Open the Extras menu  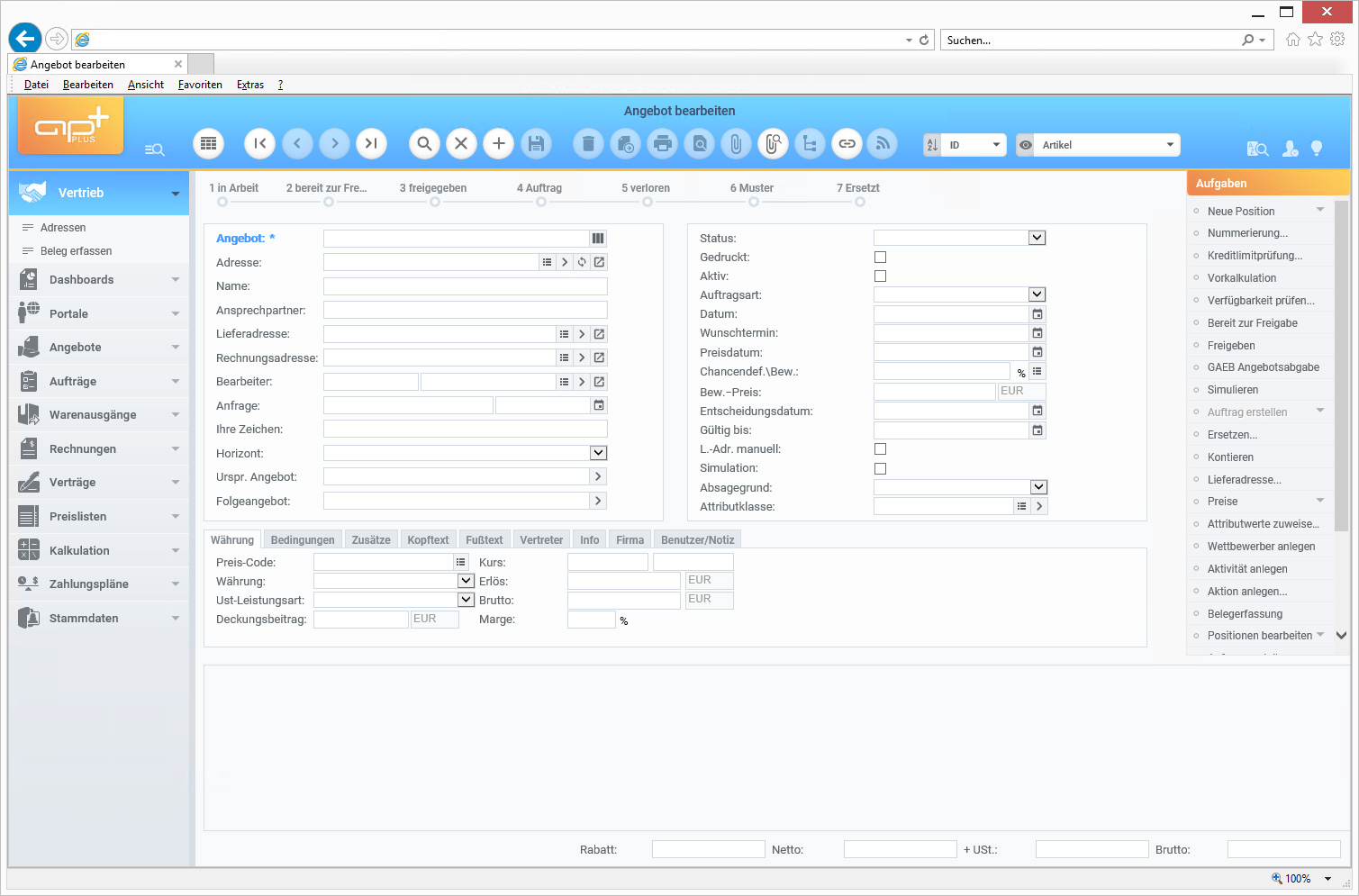click(x=250, y=85)
